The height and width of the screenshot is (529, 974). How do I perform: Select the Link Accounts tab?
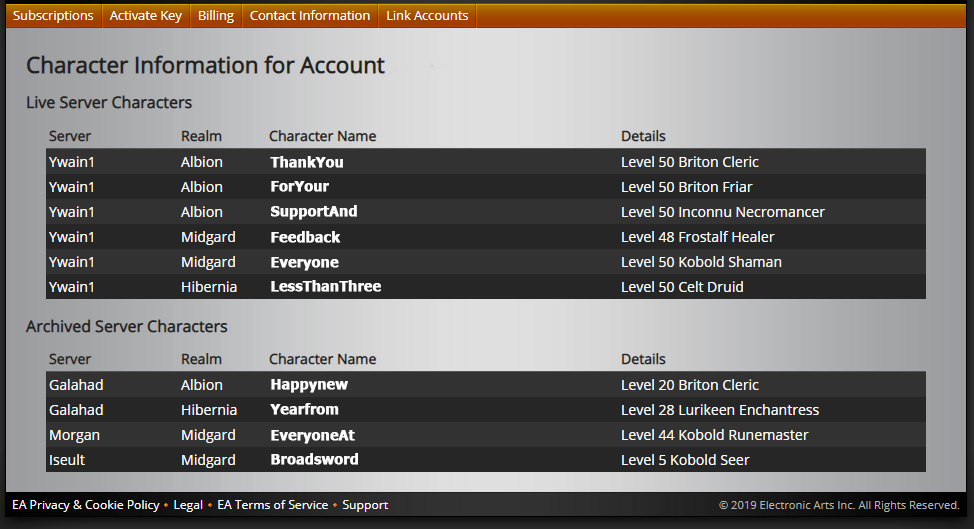pos(427,16)
